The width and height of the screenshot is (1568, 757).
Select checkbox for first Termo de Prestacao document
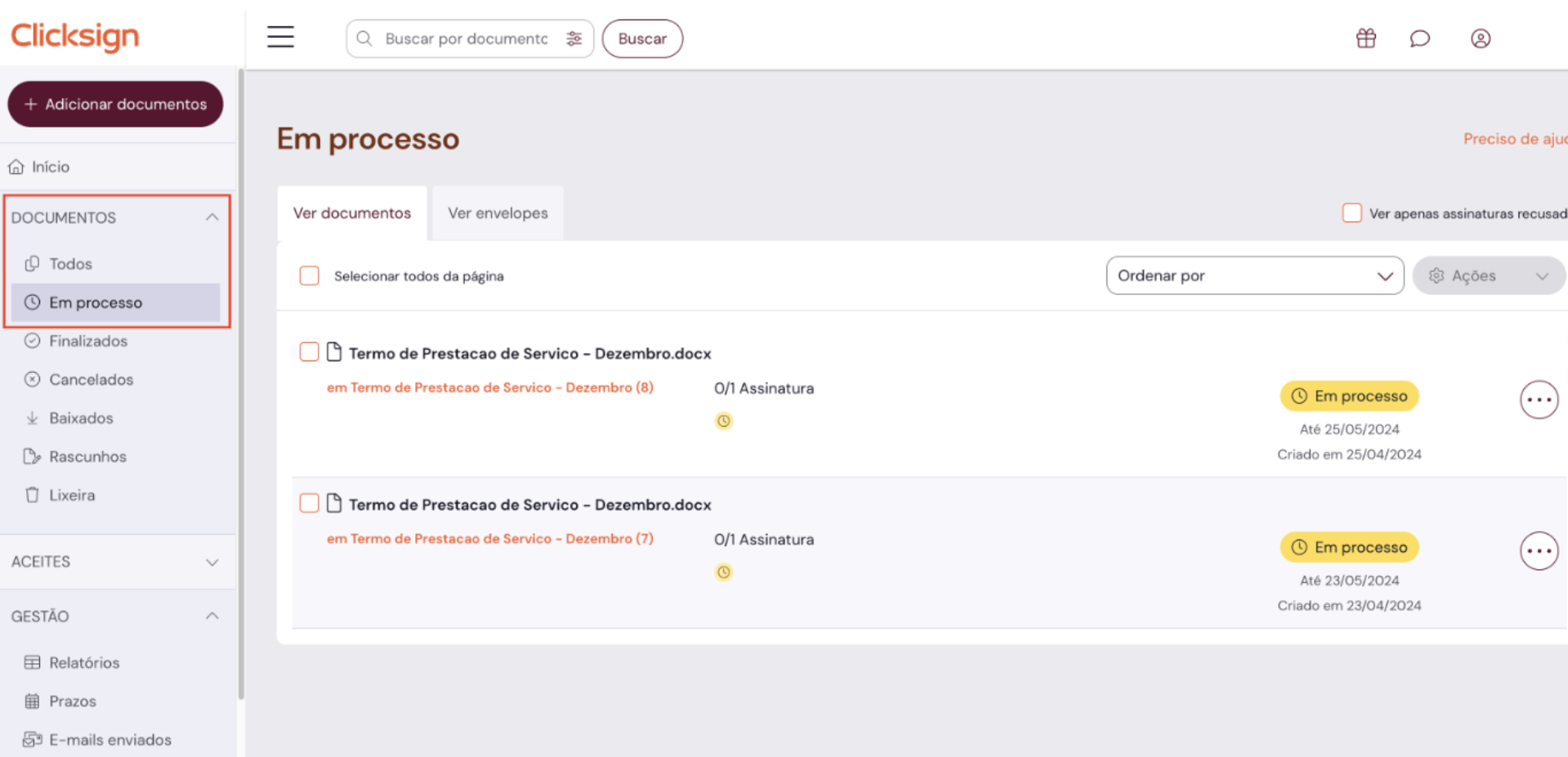pos(309,352)
